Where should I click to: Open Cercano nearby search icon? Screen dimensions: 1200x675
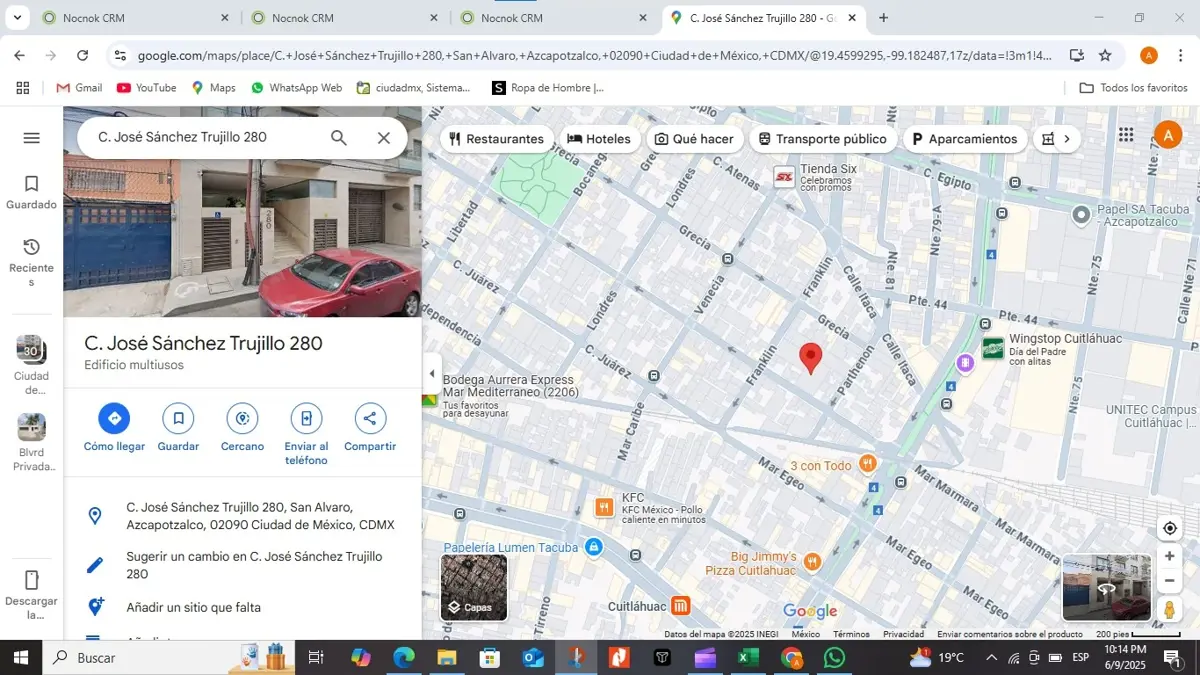point(242,418)
